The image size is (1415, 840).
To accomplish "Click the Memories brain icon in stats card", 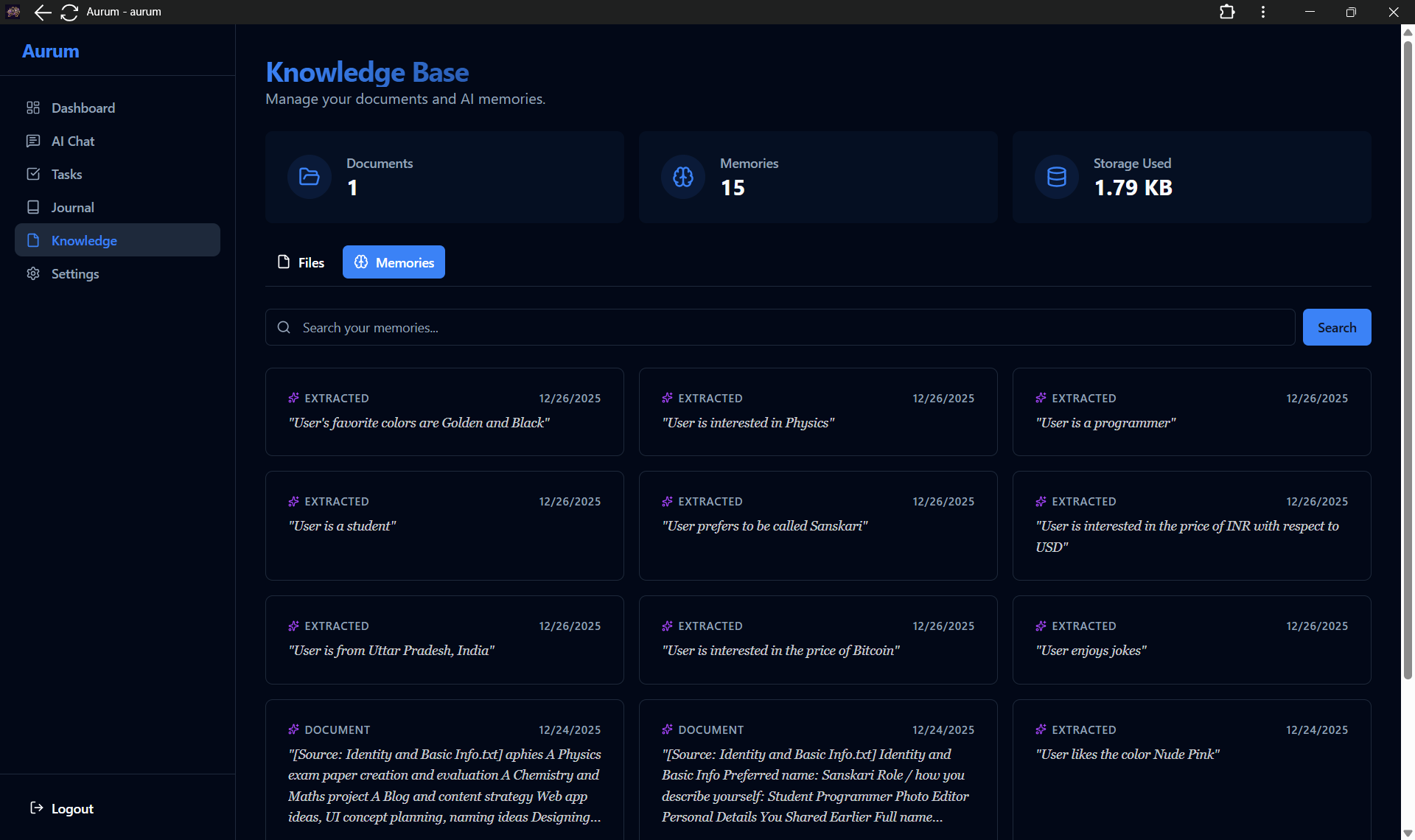I will point(682,177).
